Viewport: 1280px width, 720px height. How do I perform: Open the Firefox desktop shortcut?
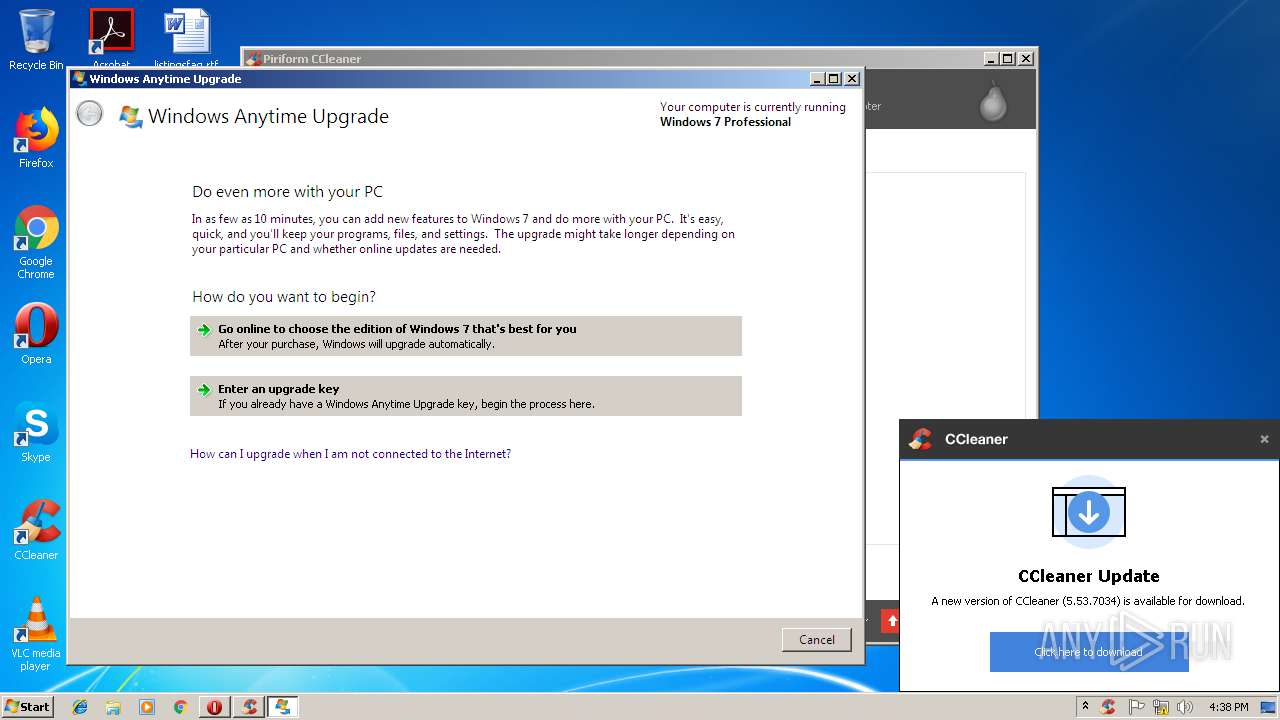pyautogui.click(x=36, y=138)
